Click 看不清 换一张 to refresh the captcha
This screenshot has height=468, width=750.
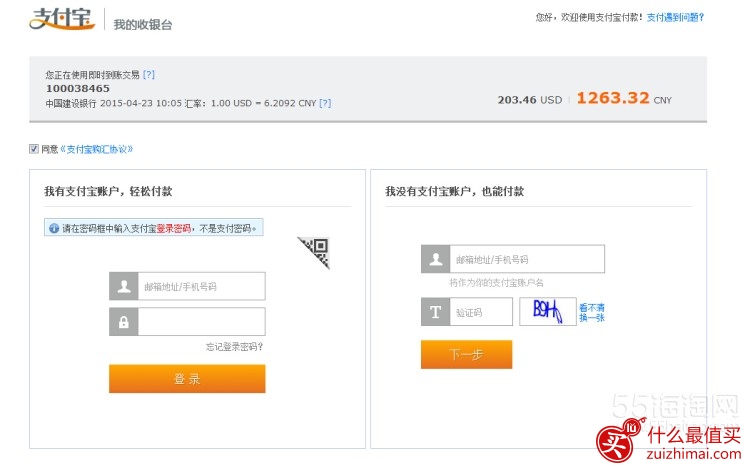coord(592,312)
